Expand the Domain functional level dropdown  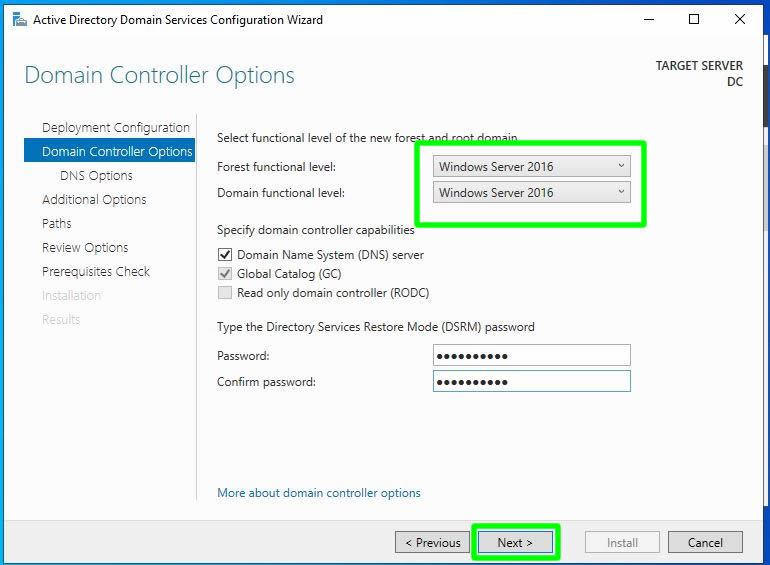click(x=532, y=192)
